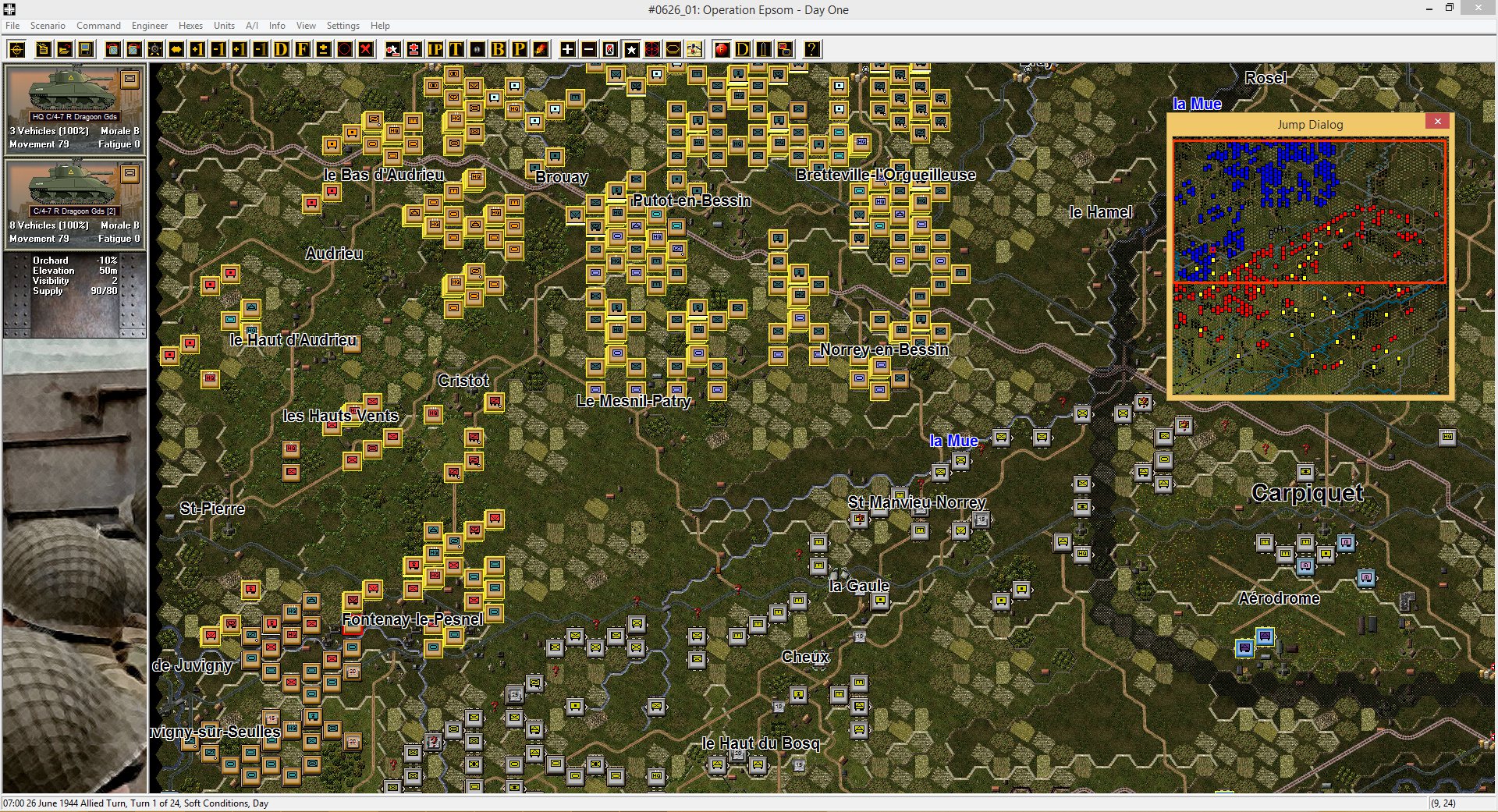Click the red cross minus icon
The image size is (1498, 812).
pyautogui.click(x=414, y=50)
